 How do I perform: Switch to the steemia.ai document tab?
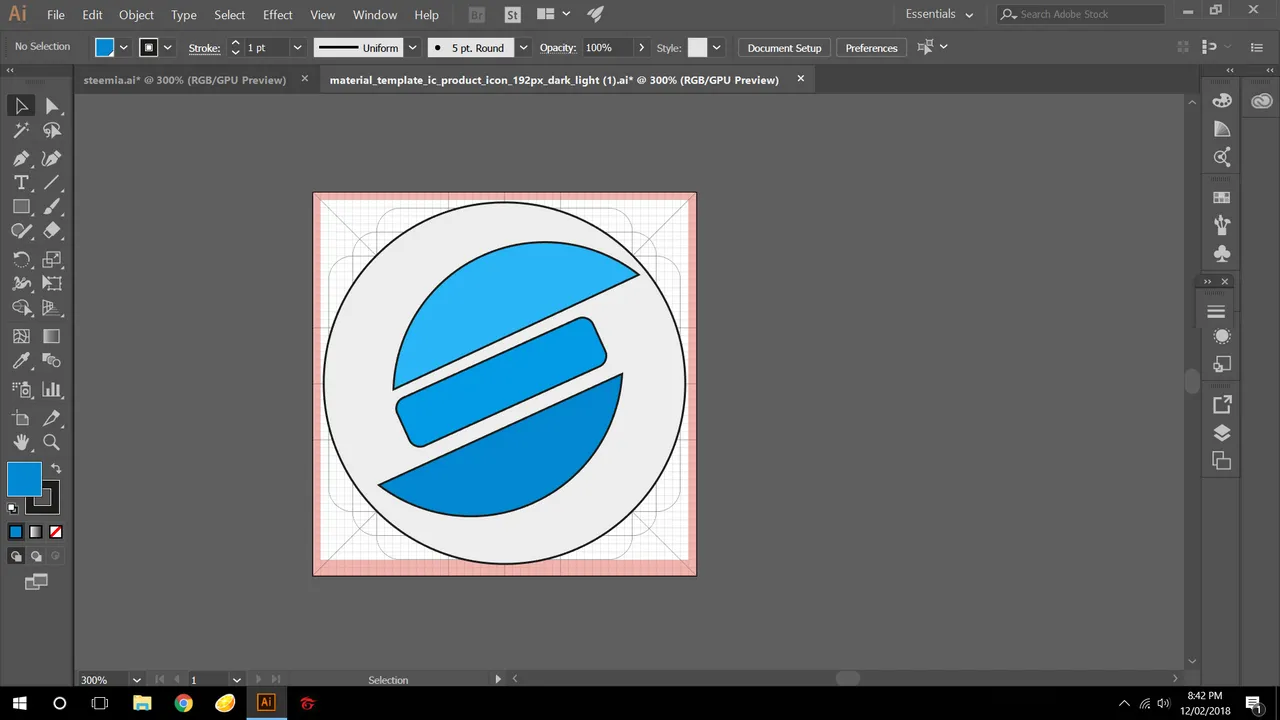[185, 80]
